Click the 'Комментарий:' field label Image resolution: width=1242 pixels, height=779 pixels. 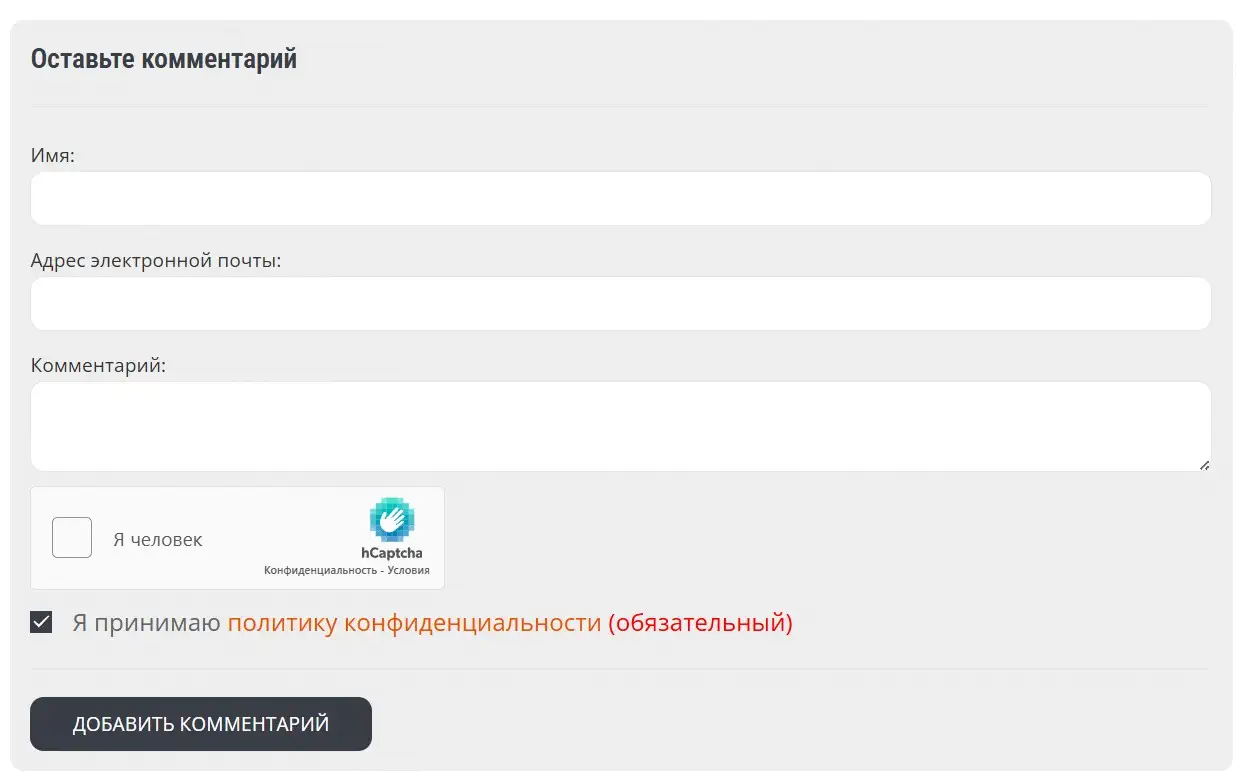pyautogui.click(x=98, y=366)
